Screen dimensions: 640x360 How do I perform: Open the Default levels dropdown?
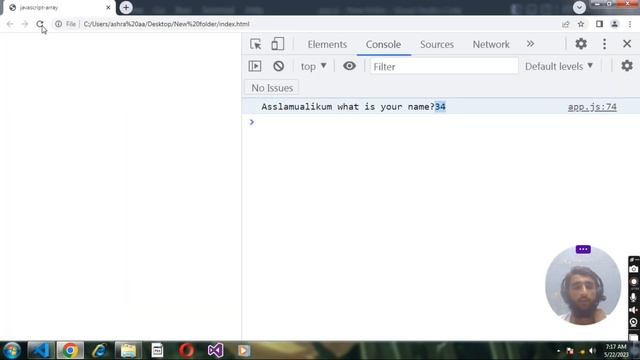(559, 66)
